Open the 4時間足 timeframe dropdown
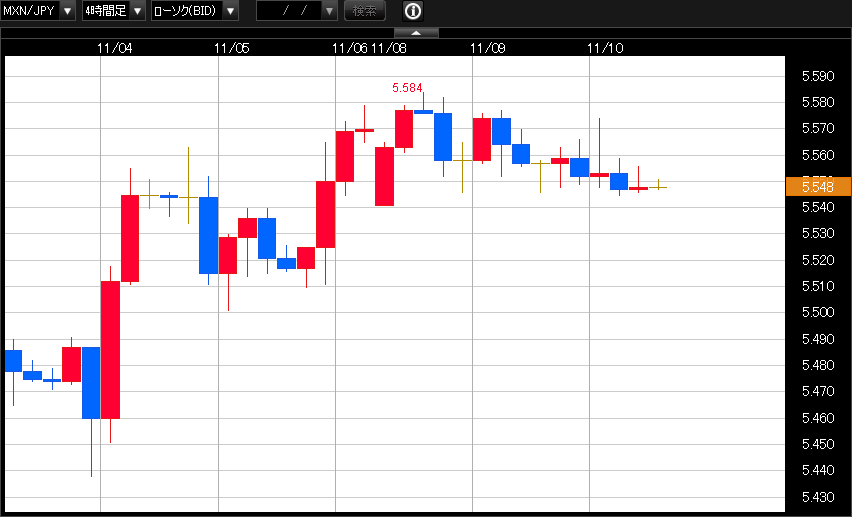This screenshot has height=517, width=852. pyautogui.click(x=114, y=11)
